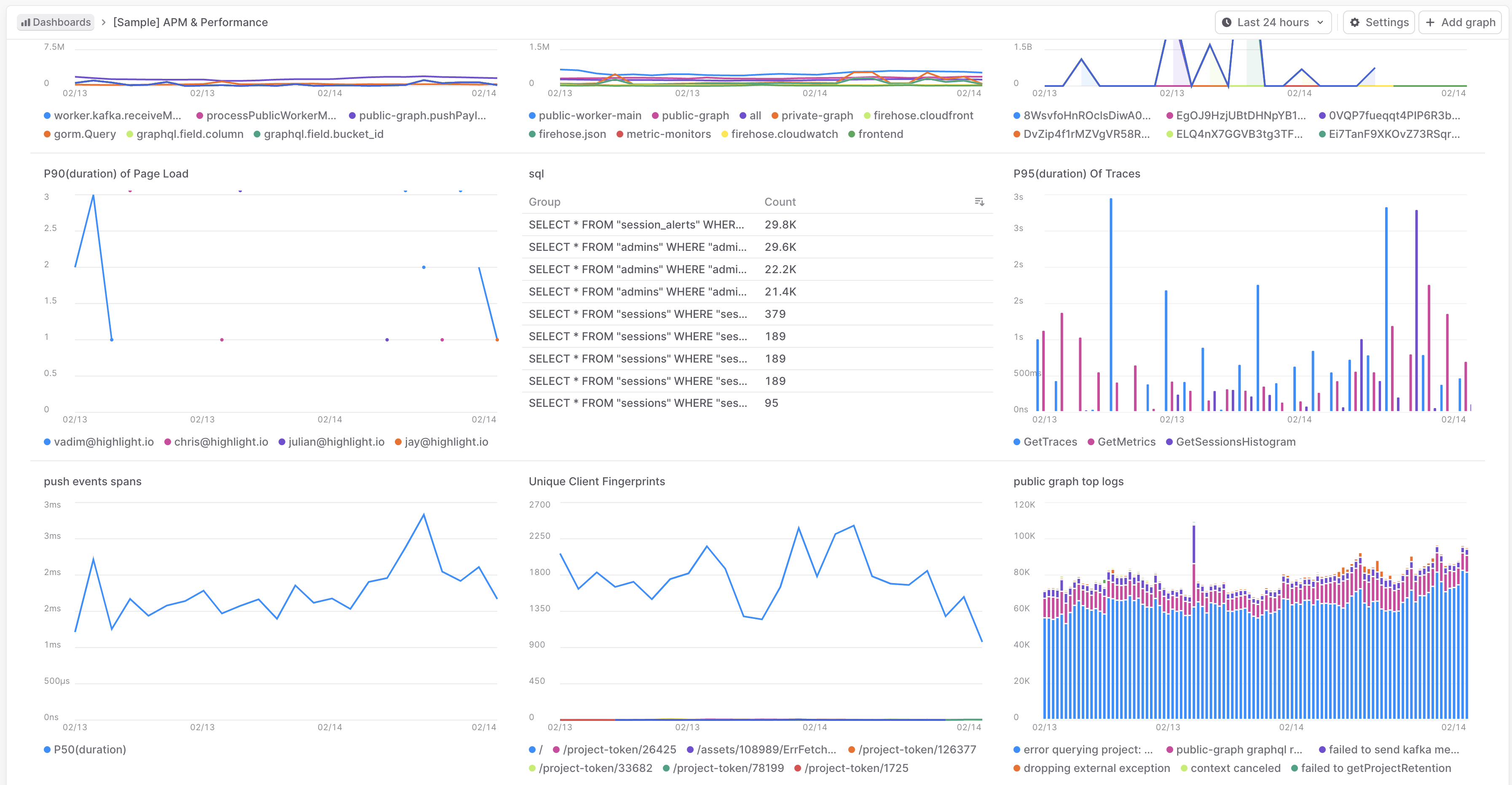Click the sort icon in sql table
The image size is (1512, 785).
pyautogui.click(x=979, y=202)
